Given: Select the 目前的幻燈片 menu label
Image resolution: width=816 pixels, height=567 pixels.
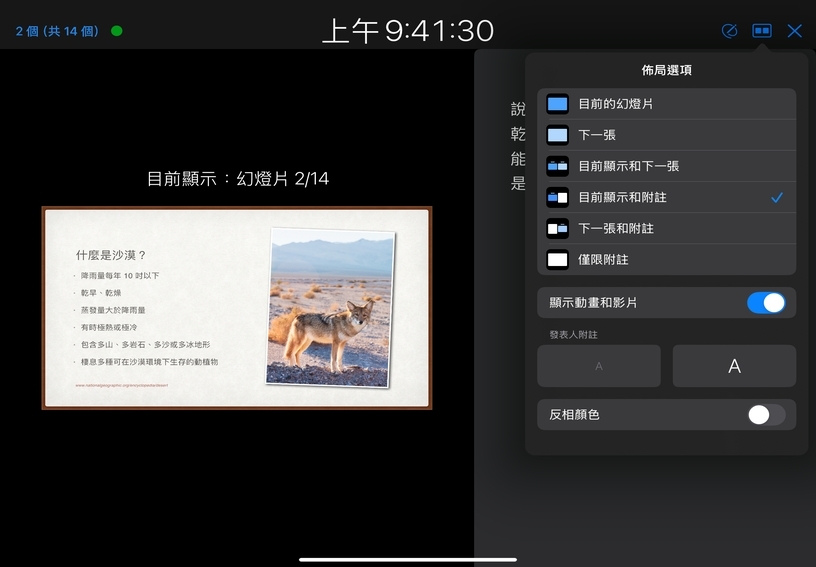Looking at the screenshot, I should (615, 104).
